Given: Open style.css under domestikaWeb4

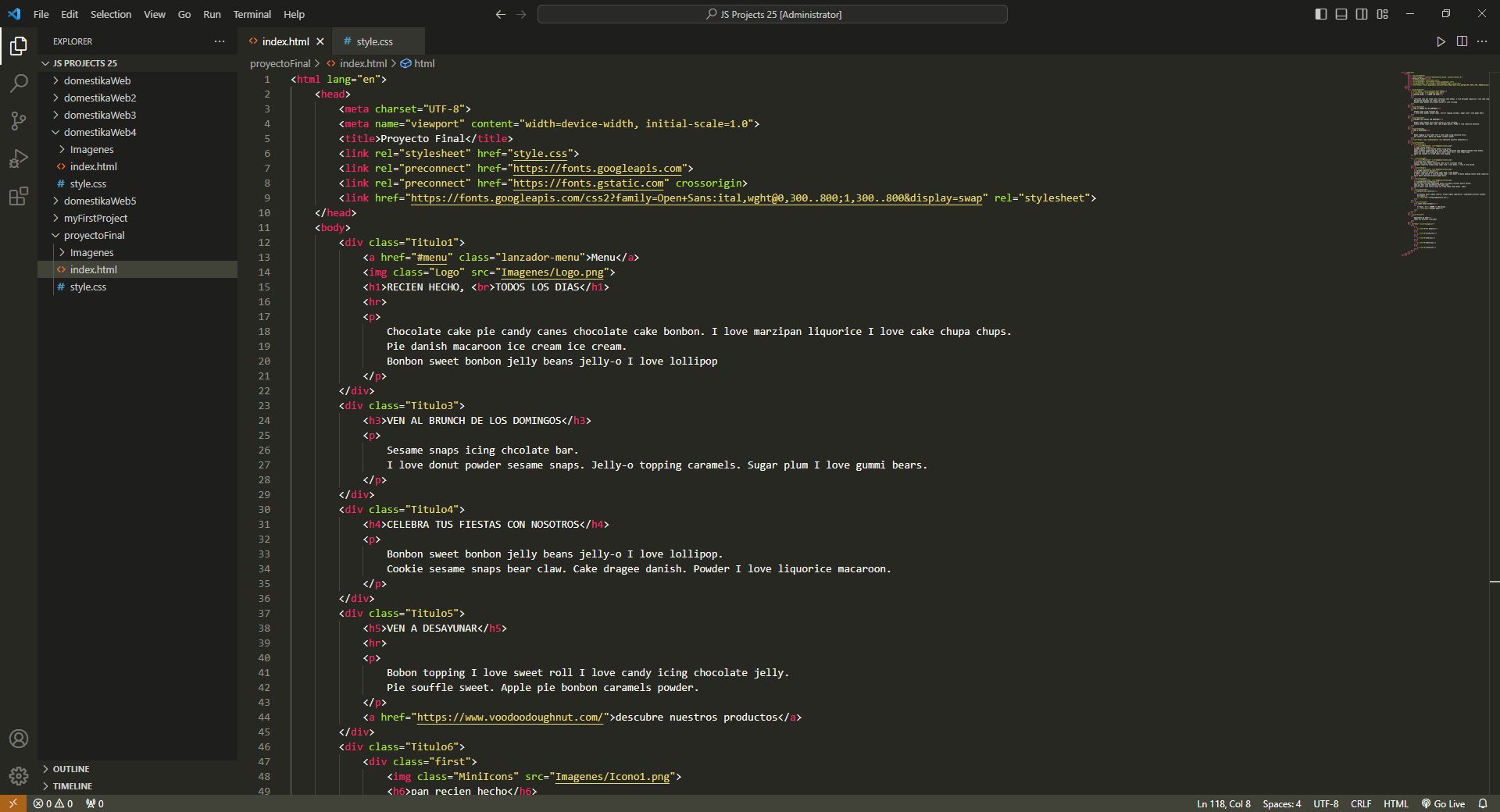Looking at the screenshot, I should (x=137, y=183).
